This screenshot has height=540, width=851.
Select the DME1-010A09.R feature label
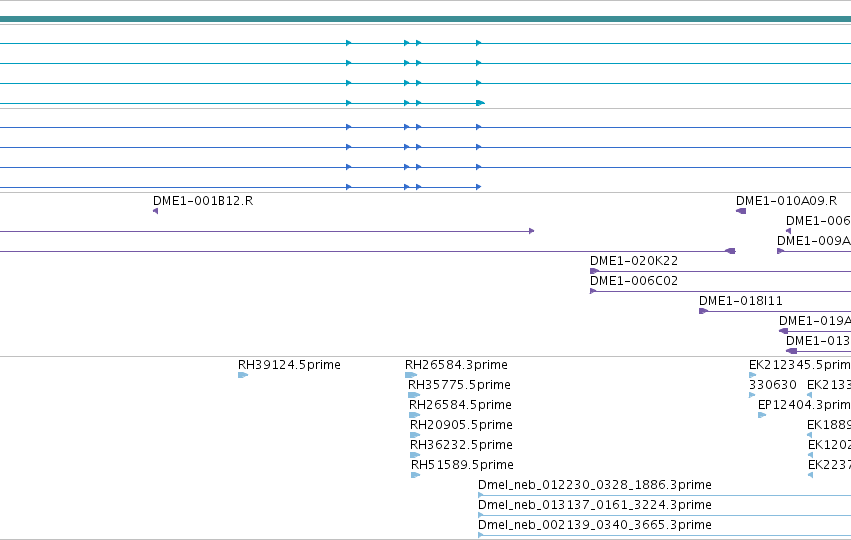coord(786,201)
